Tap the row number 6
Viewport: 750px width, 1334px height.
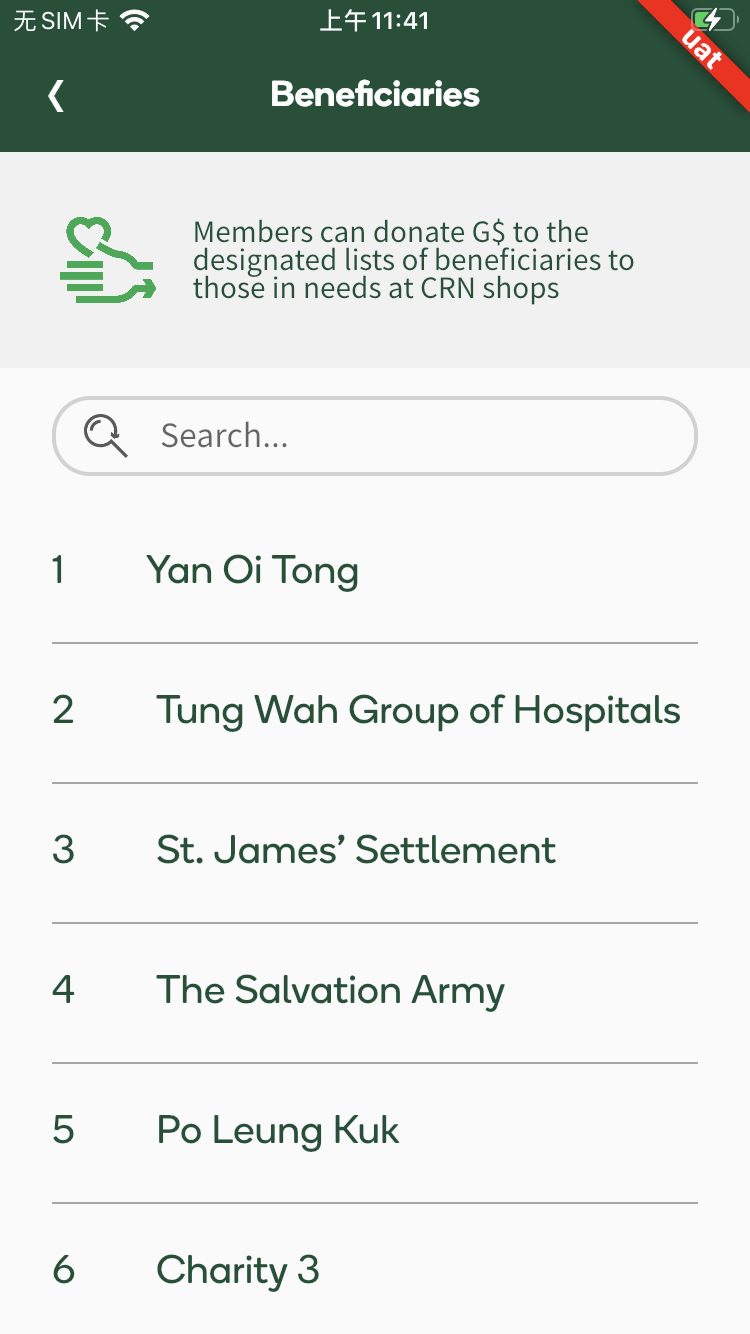(63, 1270)
